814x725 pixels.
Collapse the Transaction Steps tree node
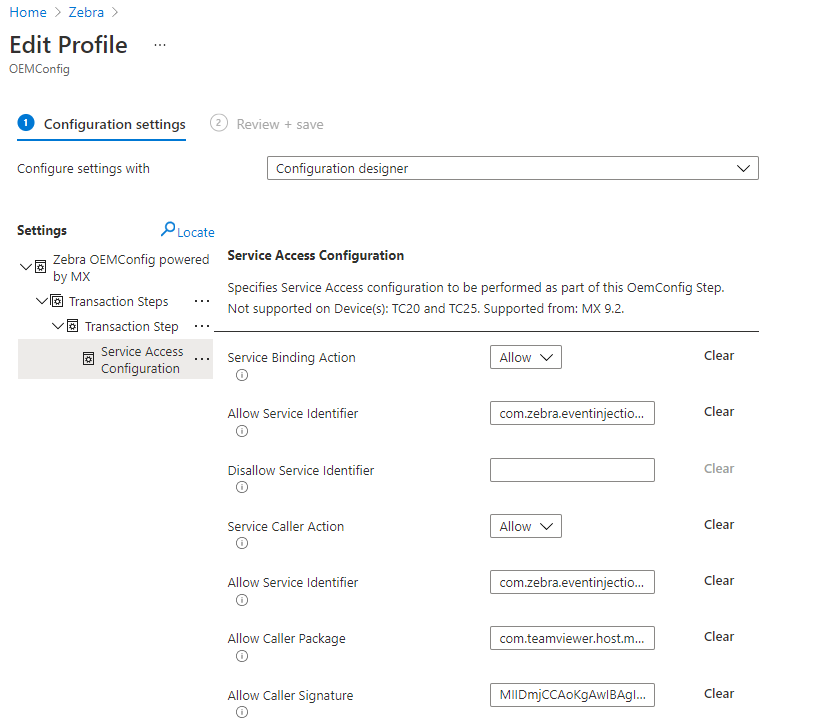42,301
